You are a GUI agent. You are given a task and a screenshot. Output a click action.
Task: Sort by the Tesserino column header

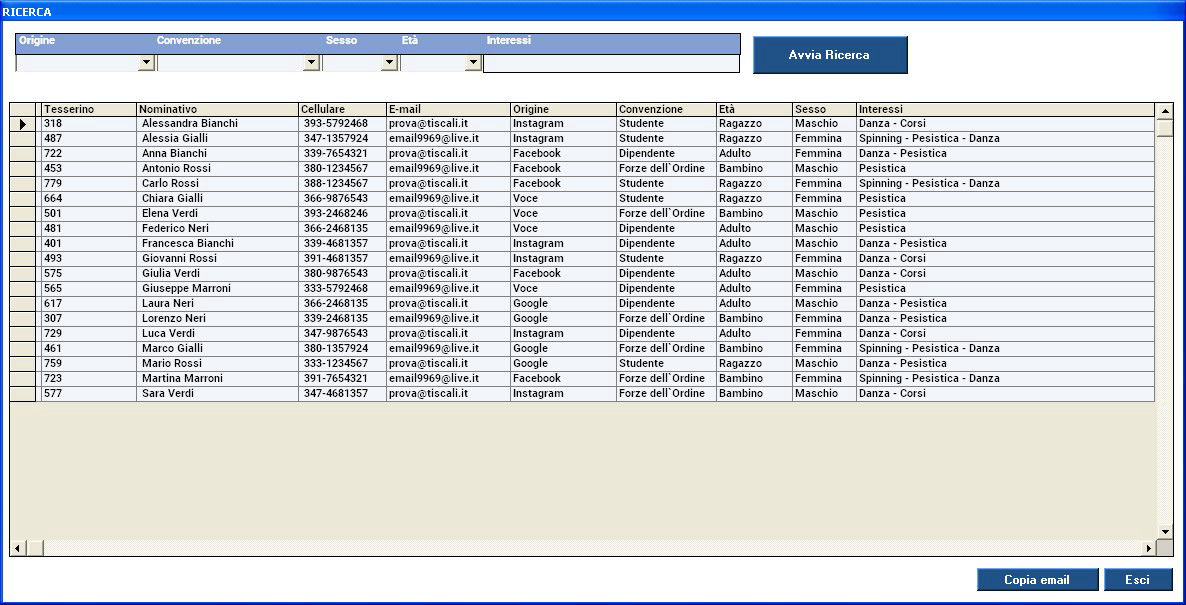point(88,109)
